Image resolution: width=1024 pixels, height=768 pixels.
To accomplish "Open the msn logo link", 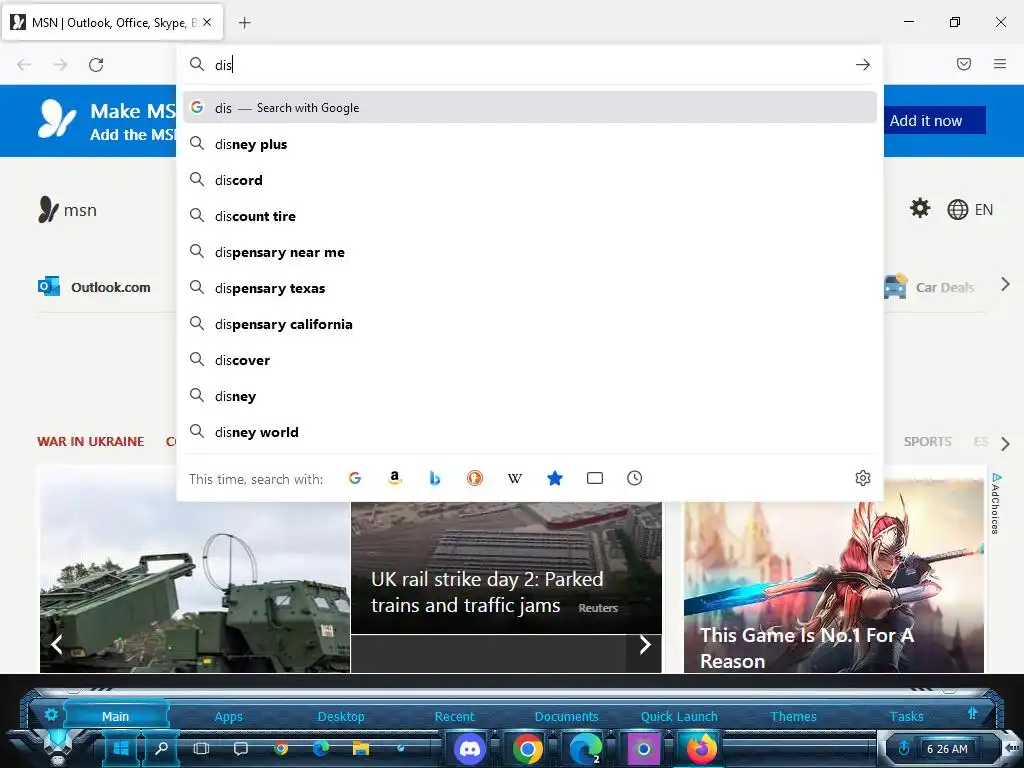I will pyautogui.click(x=67, y=210).
